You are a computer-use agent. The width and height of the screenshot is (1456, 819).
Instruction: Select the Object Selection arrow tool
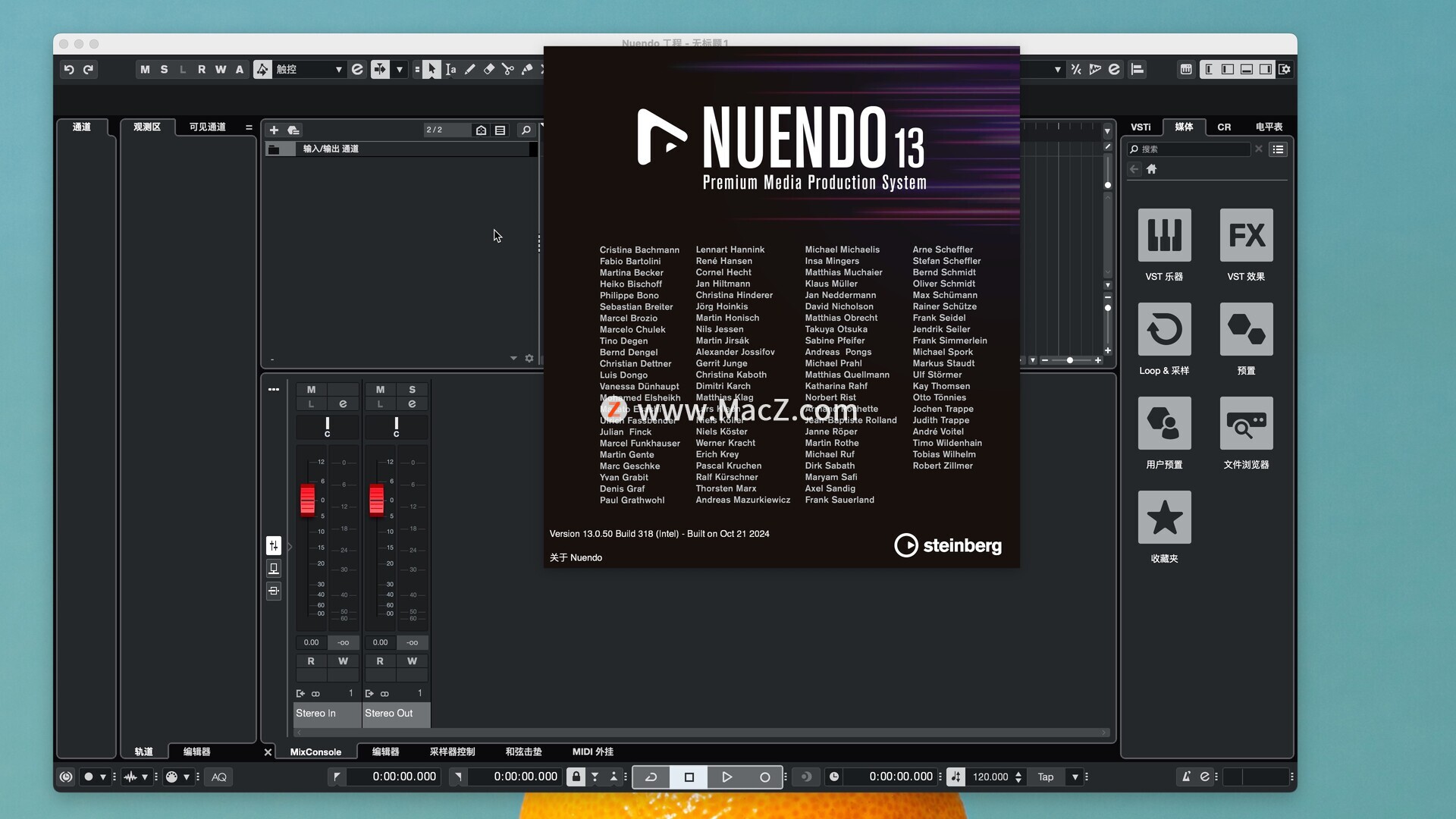pos(431,69)
